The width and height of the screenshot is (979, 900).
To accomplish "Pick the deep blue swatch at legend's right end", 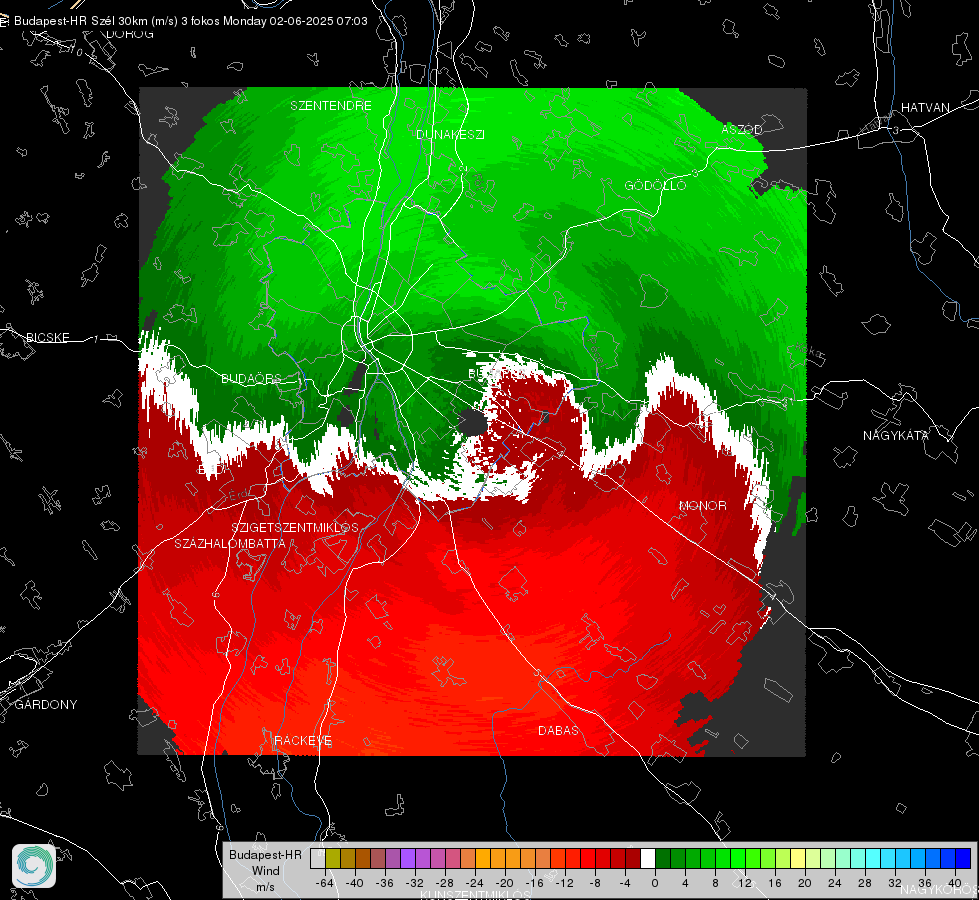I will coord(963,858).
